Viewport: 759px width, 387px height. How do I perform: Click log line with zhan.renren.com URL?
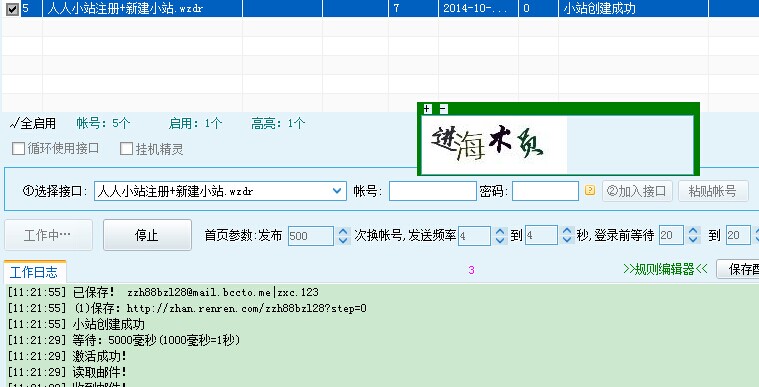(187, 308)
